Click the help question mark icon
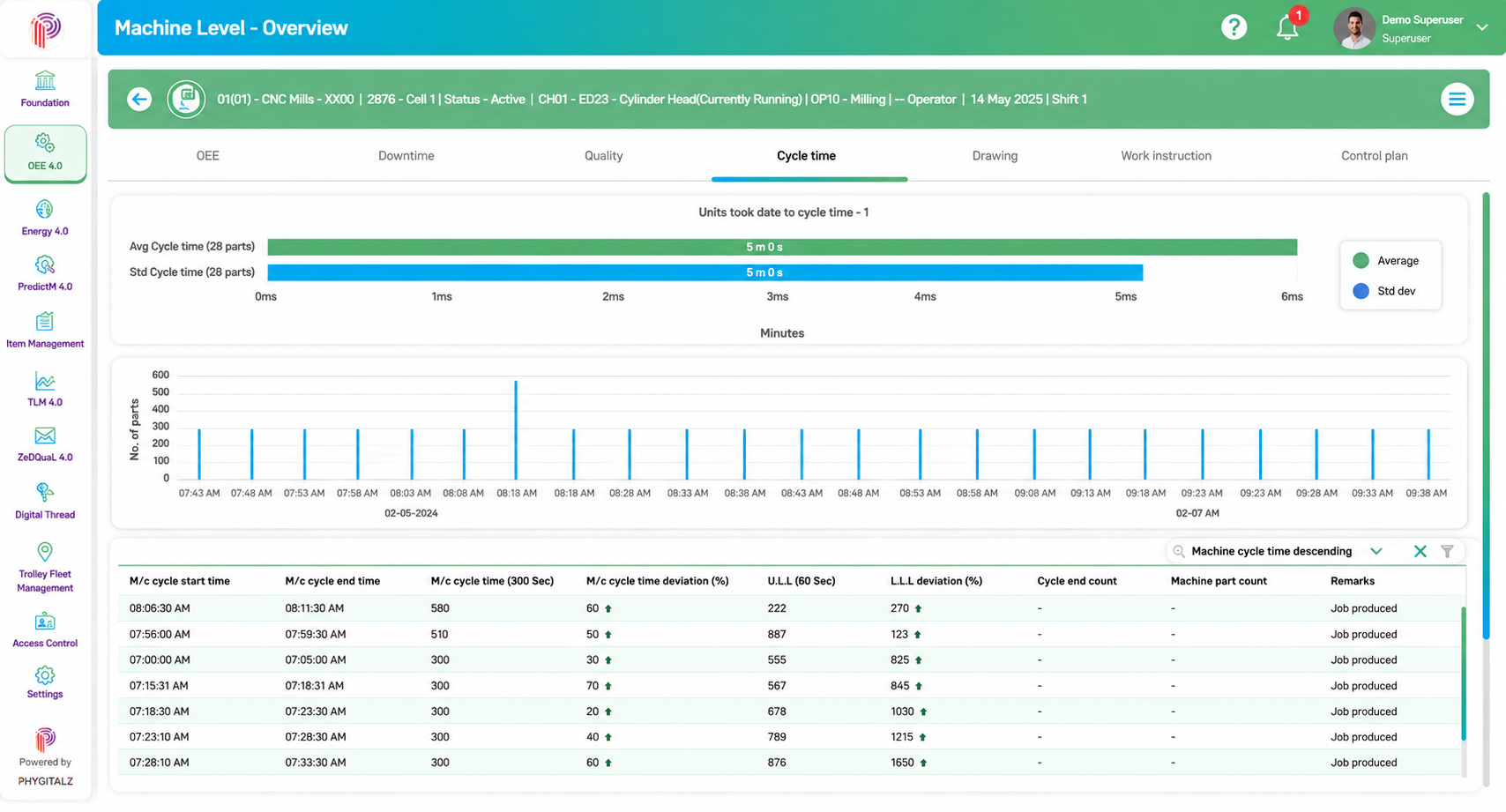 click(1234, 27)
